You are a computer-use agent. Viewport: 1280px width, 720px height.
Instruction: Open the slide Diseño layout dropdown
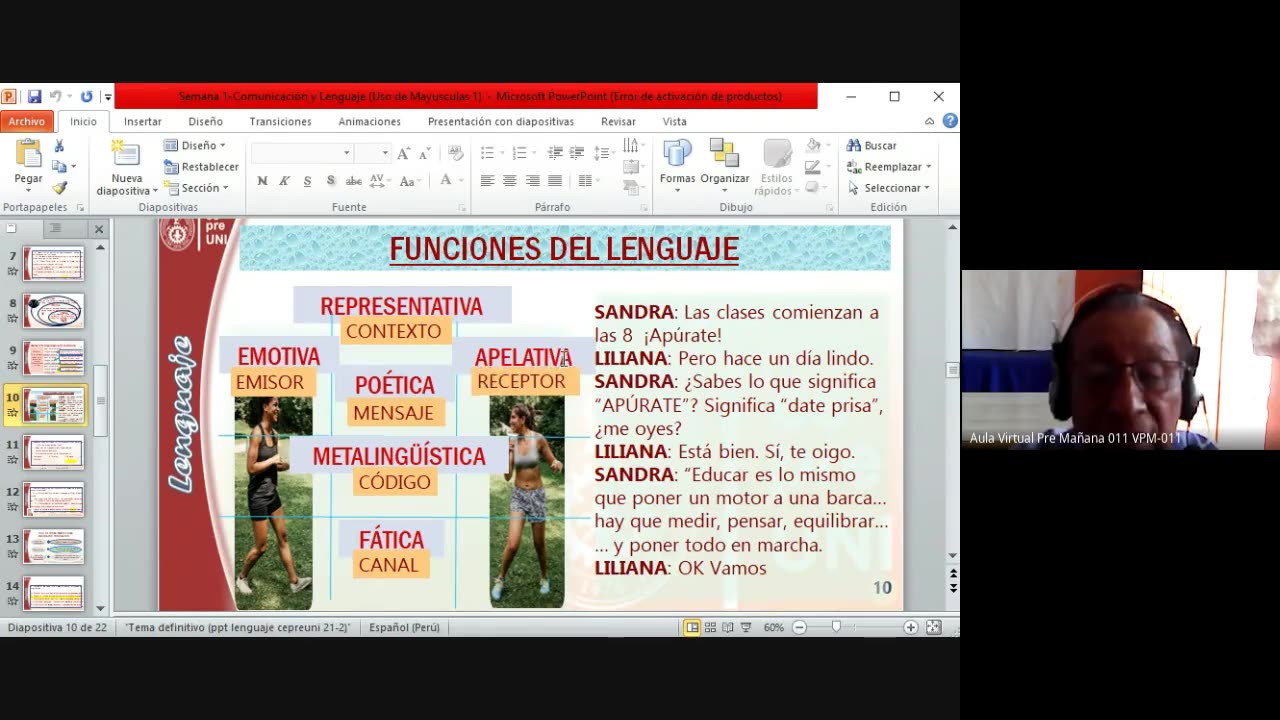[195, 146]
